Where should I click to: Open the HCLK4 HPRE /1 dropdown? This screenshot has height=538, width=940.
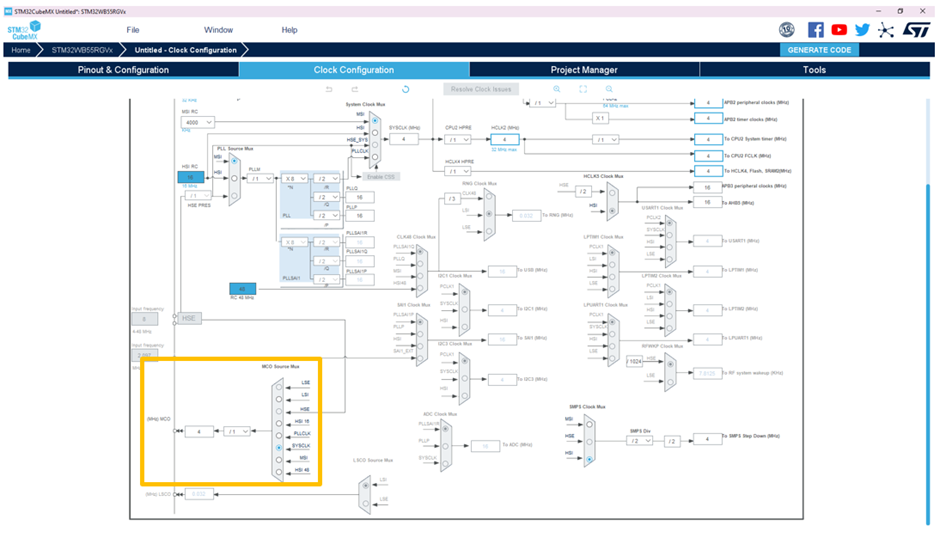click(457, 172)
